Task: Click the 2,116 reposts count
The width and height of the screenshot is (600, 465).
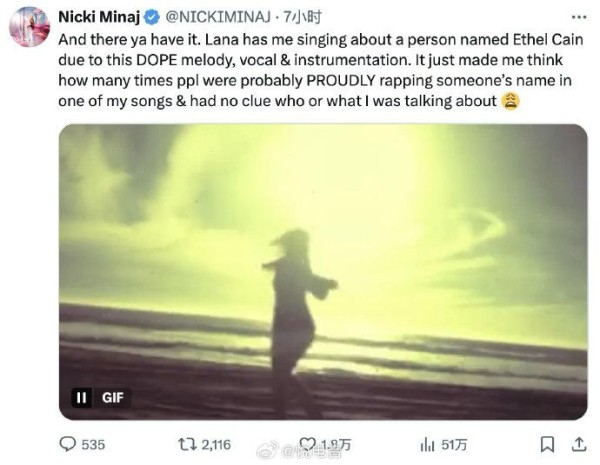Action: click(216, 444)
